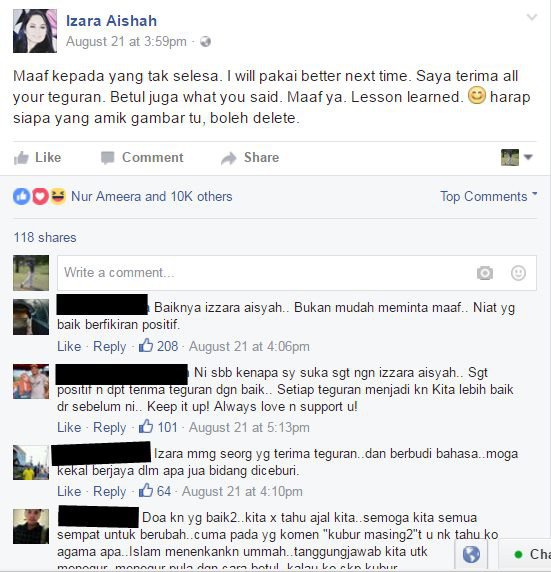
Task: Click Like on the 5:13pm comment
Action: pyautogui.click(x=69, y=427)
